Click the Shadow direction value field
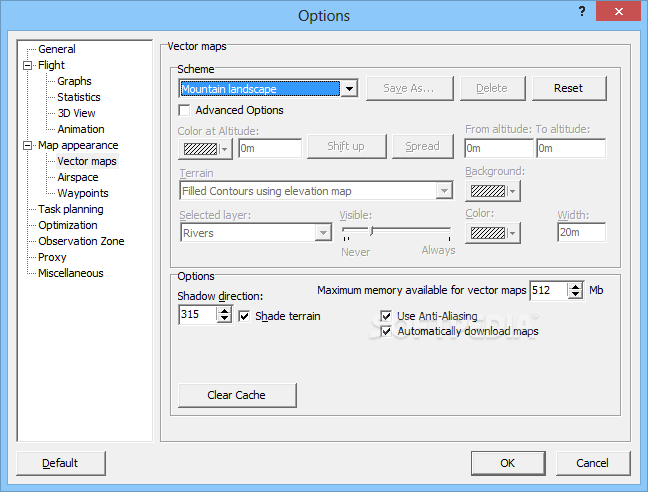Screen dimensions: 648x492 pos(198,314)
